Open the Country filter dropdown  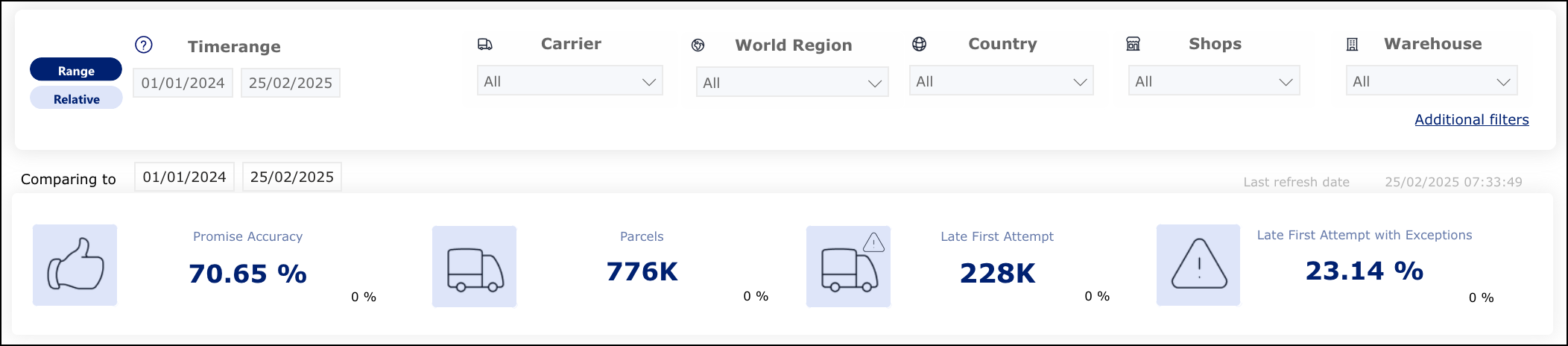tap(1001, 81)
